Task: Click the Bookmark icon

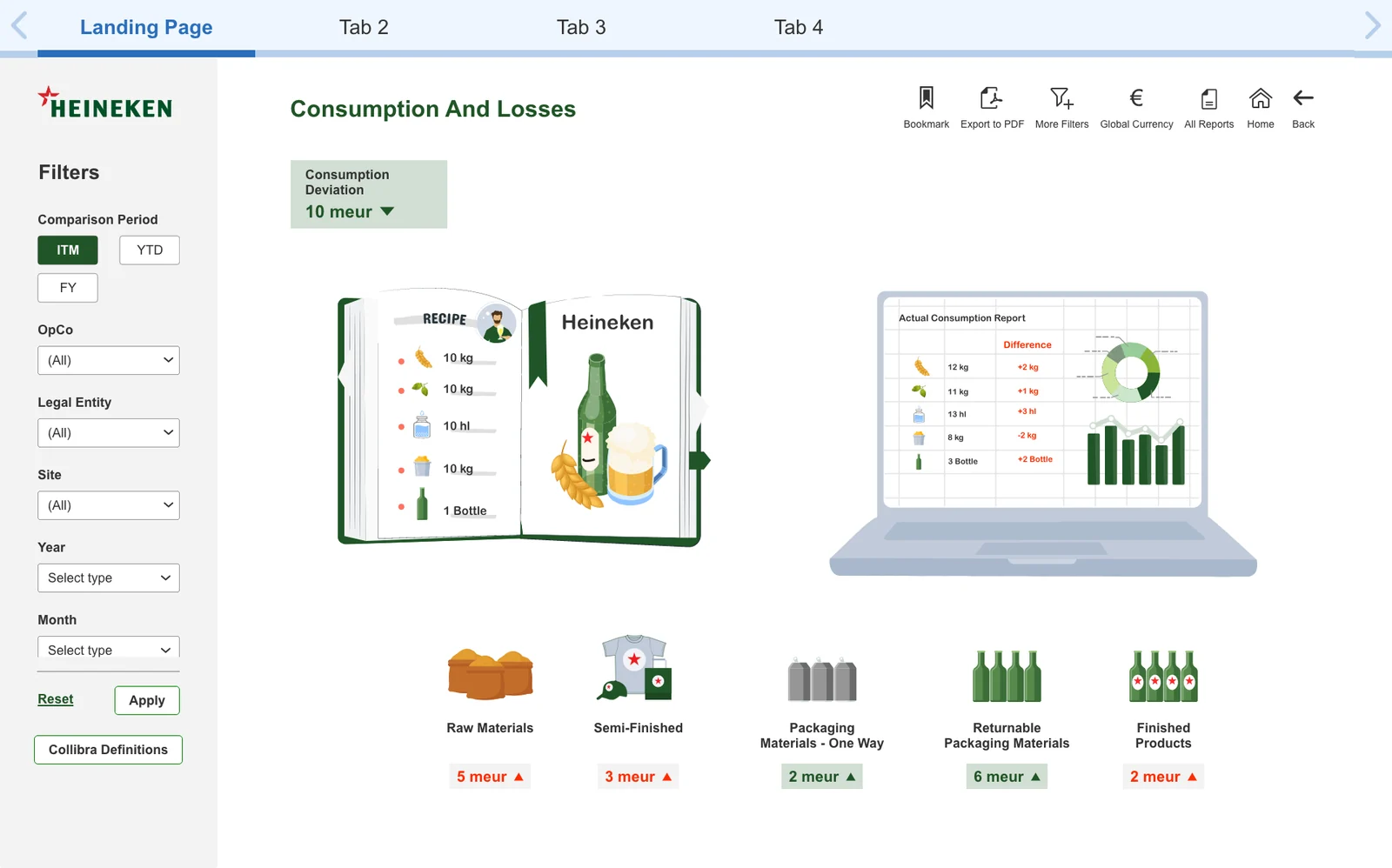Action: click(926, 97)
